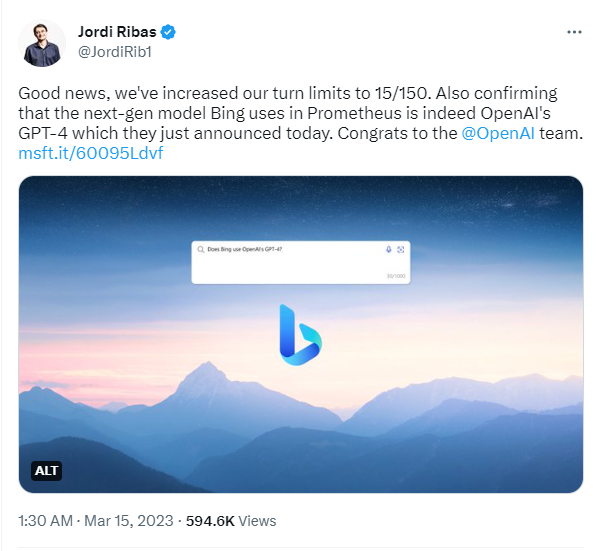This screenshot has width=599, height=551.
Task: Click the visual search icon in the search box
Action: [x=400, y=250]
